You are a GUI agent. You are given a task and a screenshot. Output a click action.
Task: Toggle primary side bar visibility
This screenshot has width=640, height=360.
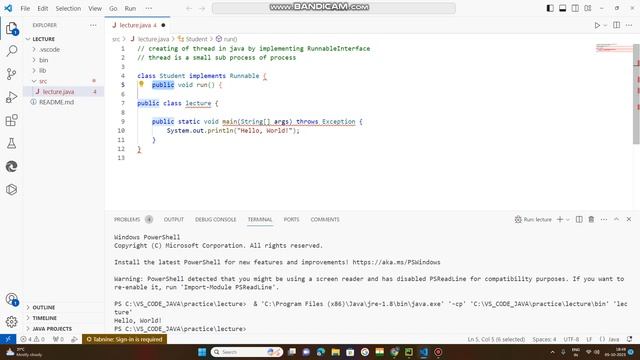click(550, 8)
